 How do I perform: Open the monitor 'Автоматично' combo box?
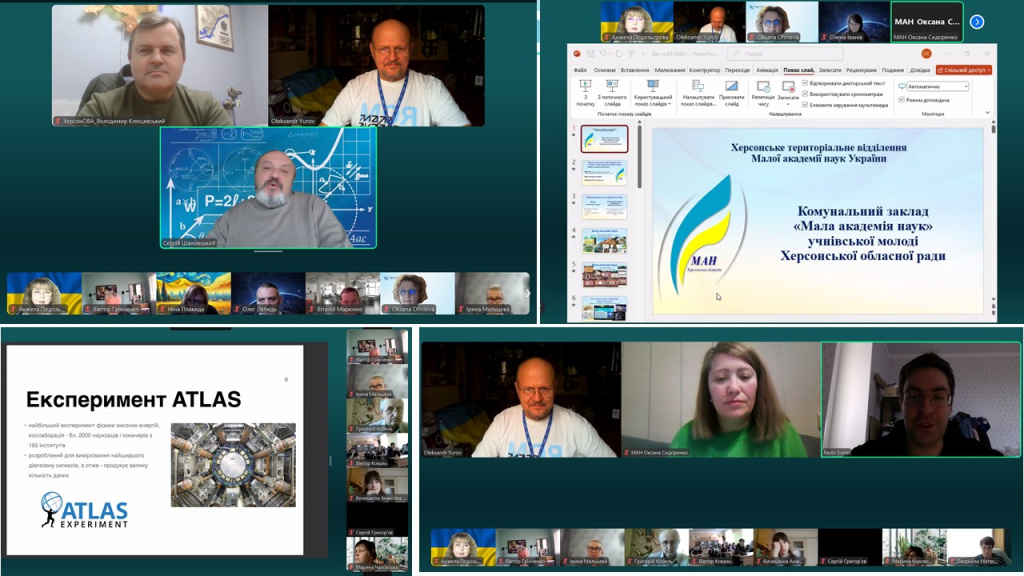tap(938, 86)
